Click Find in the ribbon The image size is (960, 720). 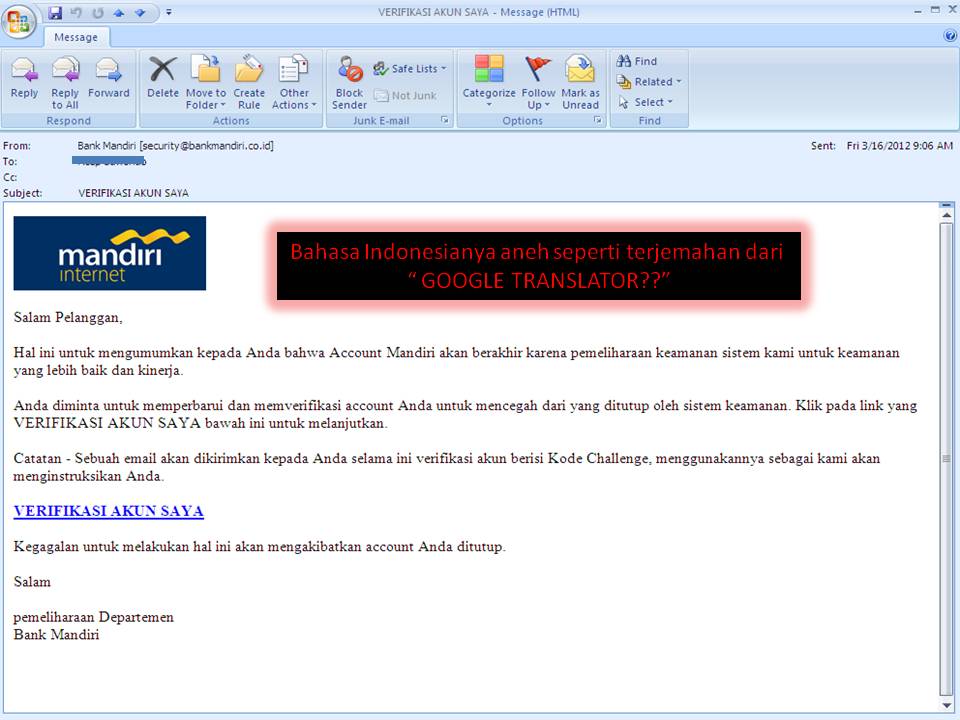coord(637,61)
